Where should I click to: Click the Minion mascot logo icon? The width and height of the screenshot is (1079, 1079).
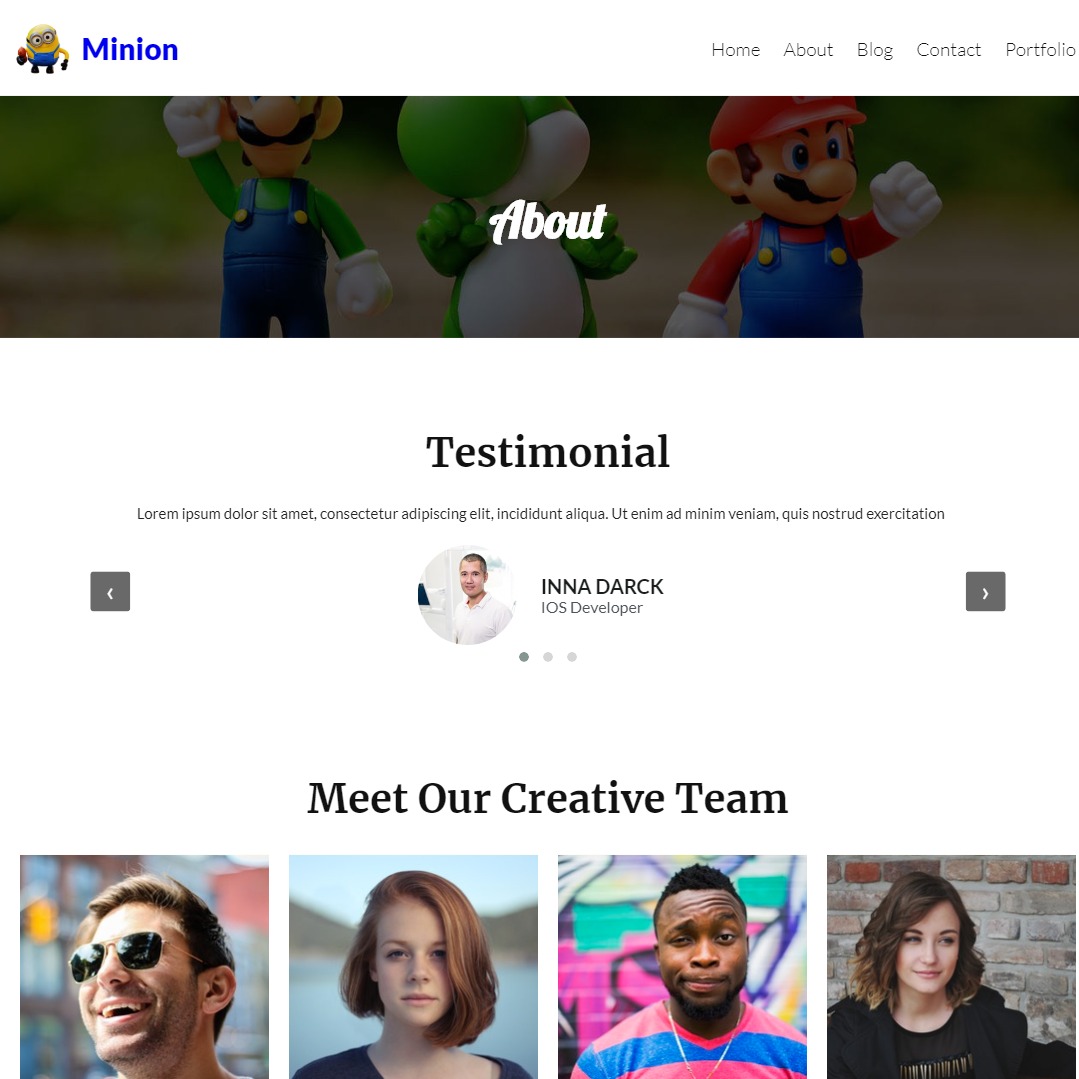point(43,49)
